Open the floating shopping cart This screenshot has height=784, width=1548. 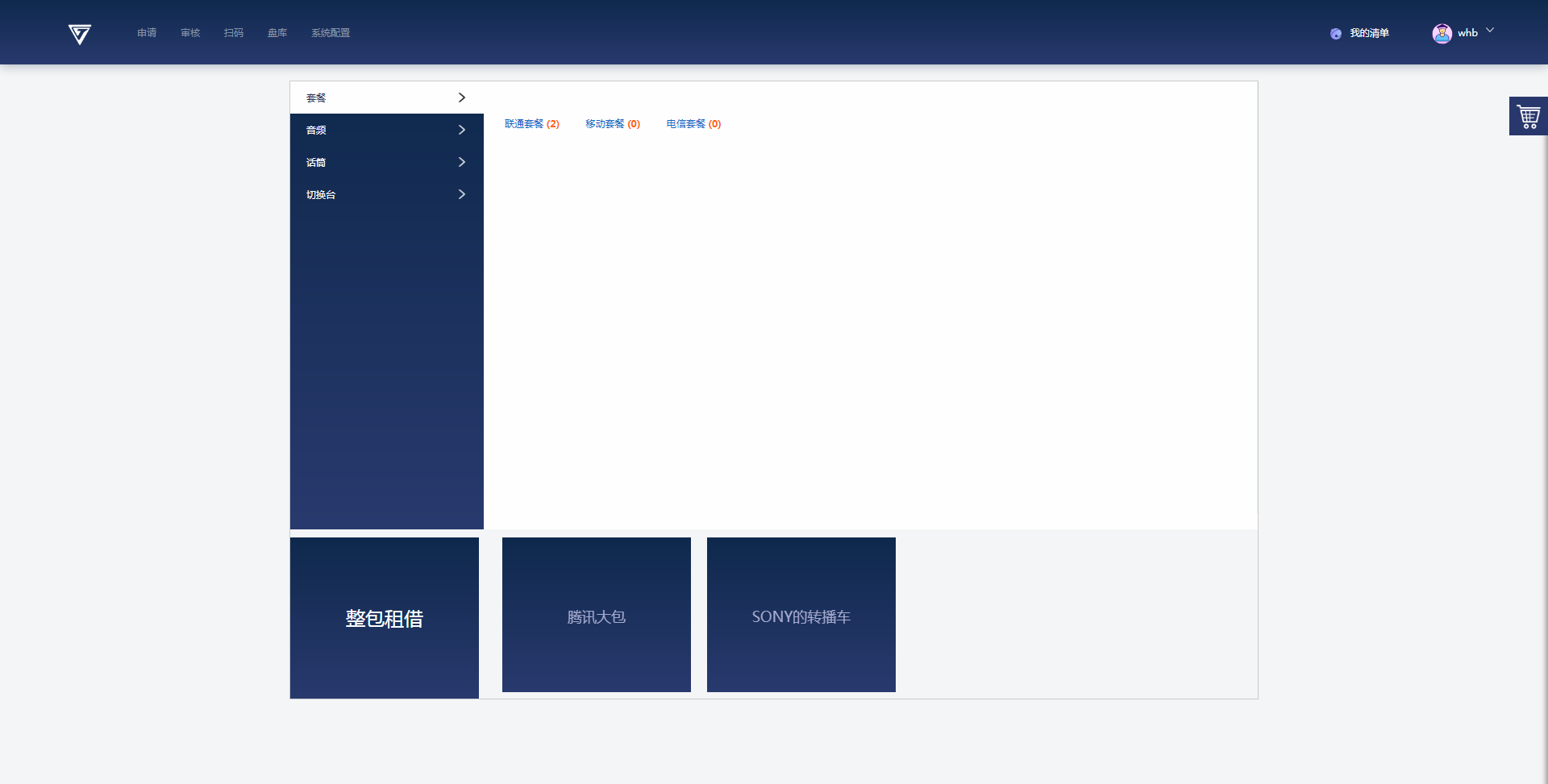click(x=1528, y=117)
